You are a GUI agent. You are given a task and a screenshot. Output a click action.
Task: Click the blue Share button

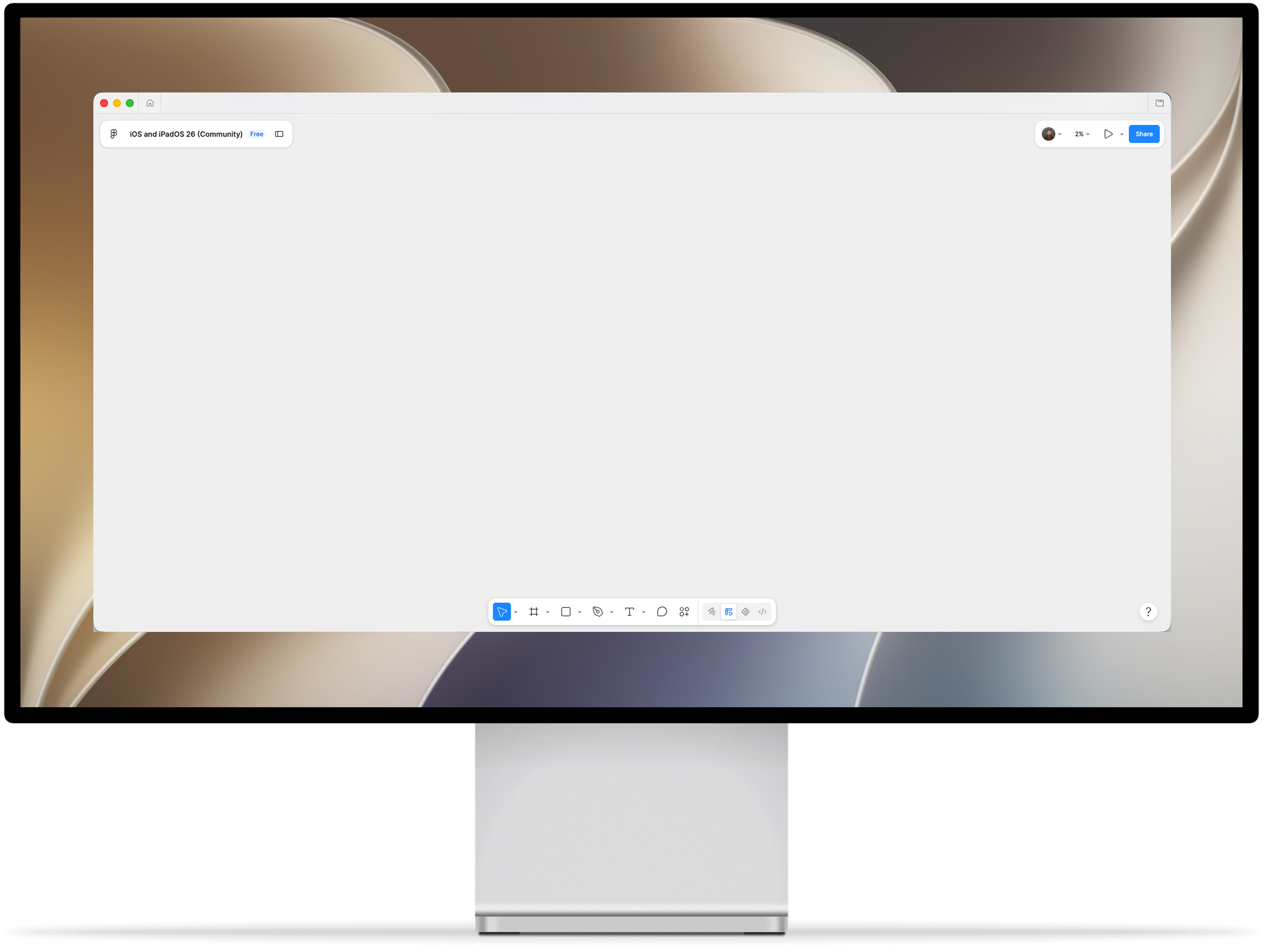coord(1145,134)
